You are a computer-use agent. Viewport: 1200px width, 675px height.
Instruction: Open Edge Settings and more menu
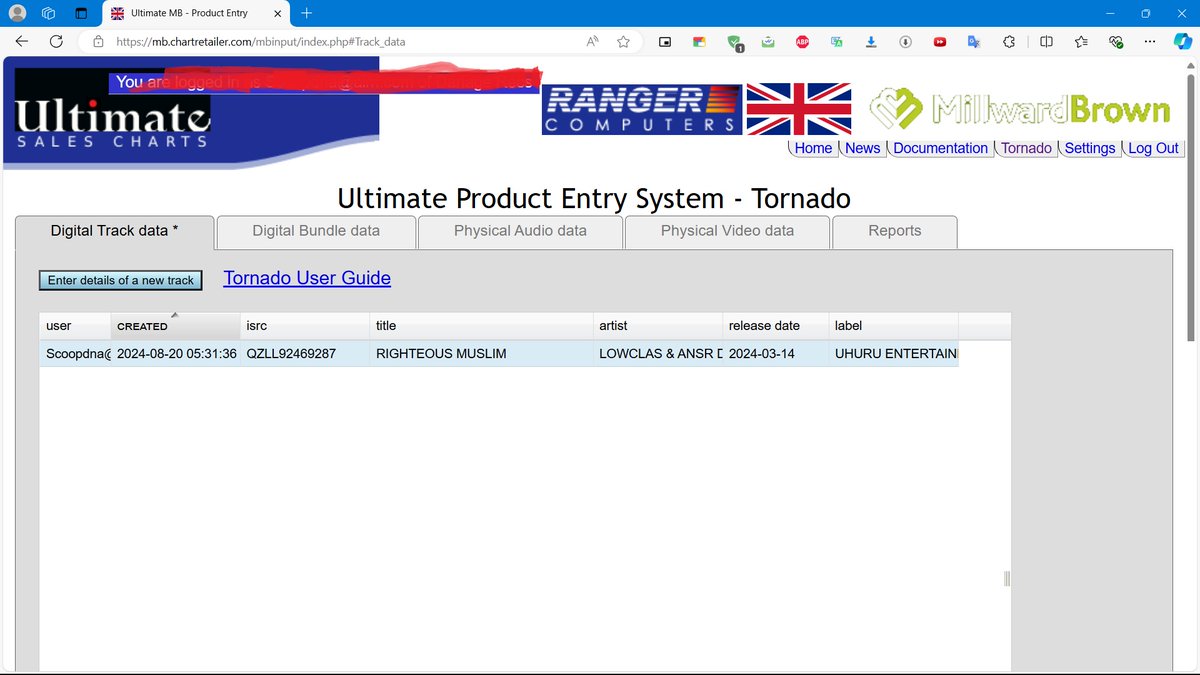tap(1151, 42)
